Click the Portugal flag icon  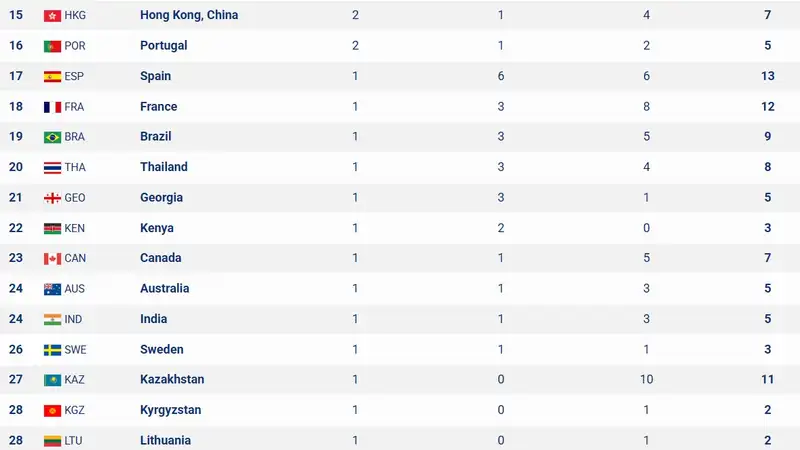(x=52, y=46)
